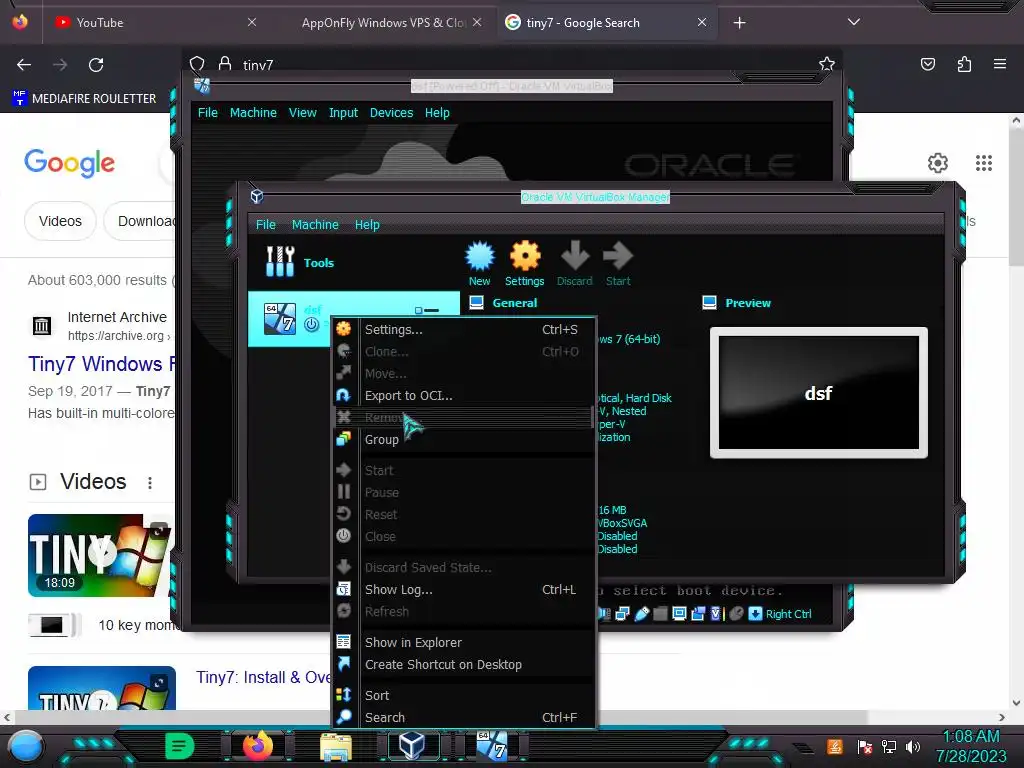The image size is (1024, 768).
Task: Click the dsf preview thumbnail
Action: 818,392
